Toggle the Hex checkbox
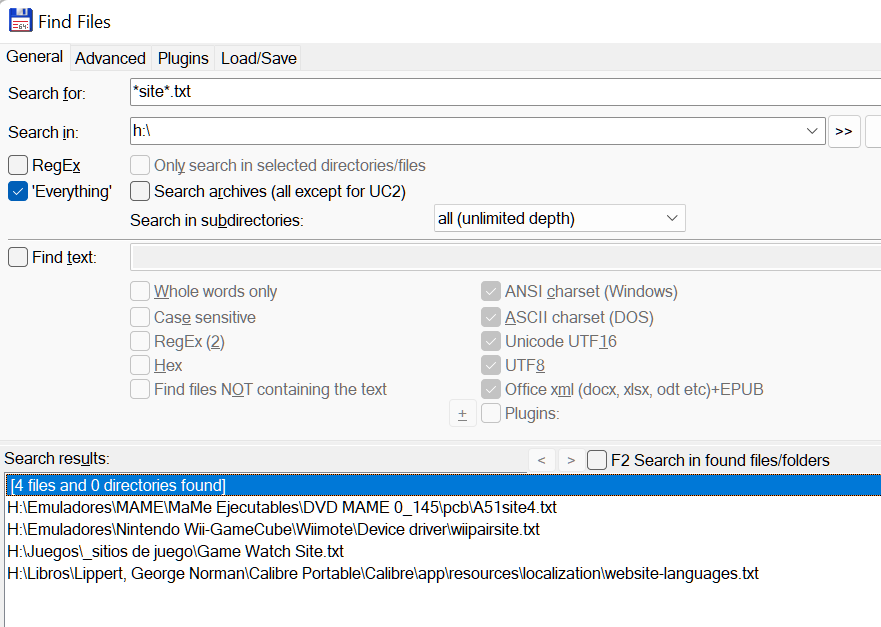 [140, 365]
